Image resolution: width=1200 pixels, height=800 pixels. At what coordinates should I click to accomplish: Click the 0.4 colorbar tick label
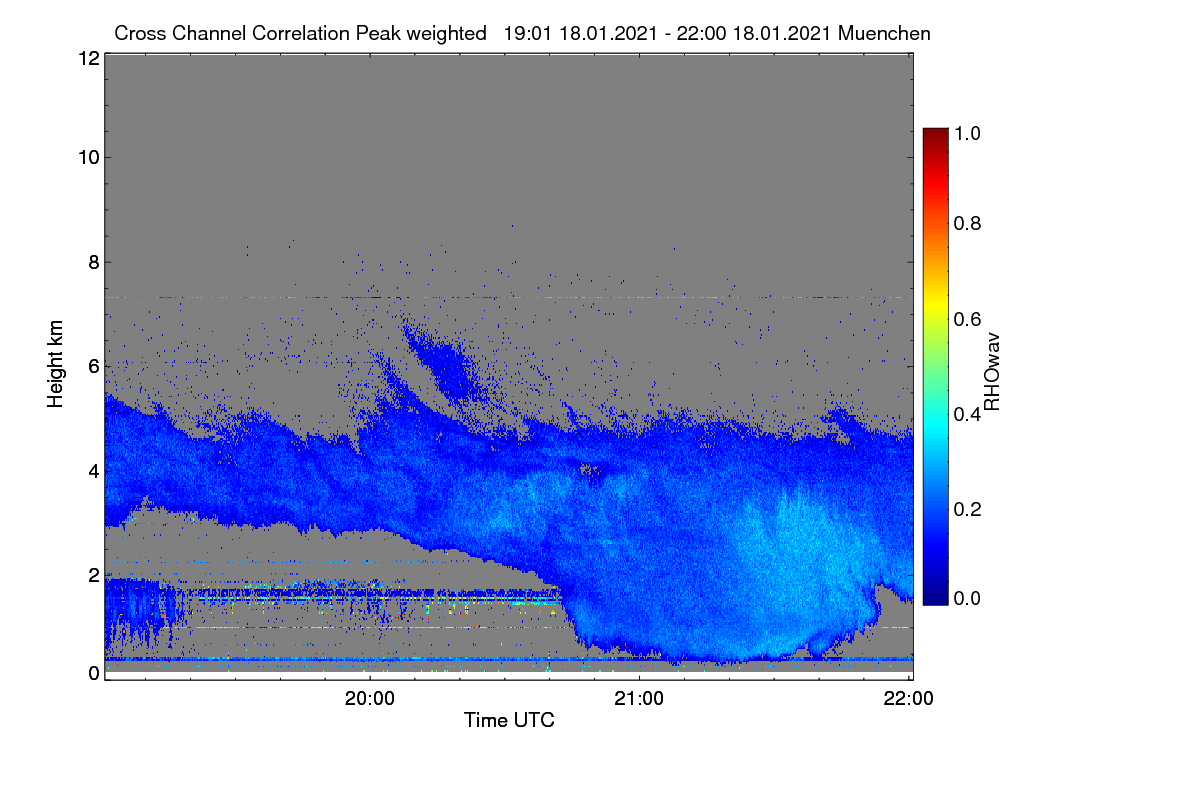click(968, 415)
